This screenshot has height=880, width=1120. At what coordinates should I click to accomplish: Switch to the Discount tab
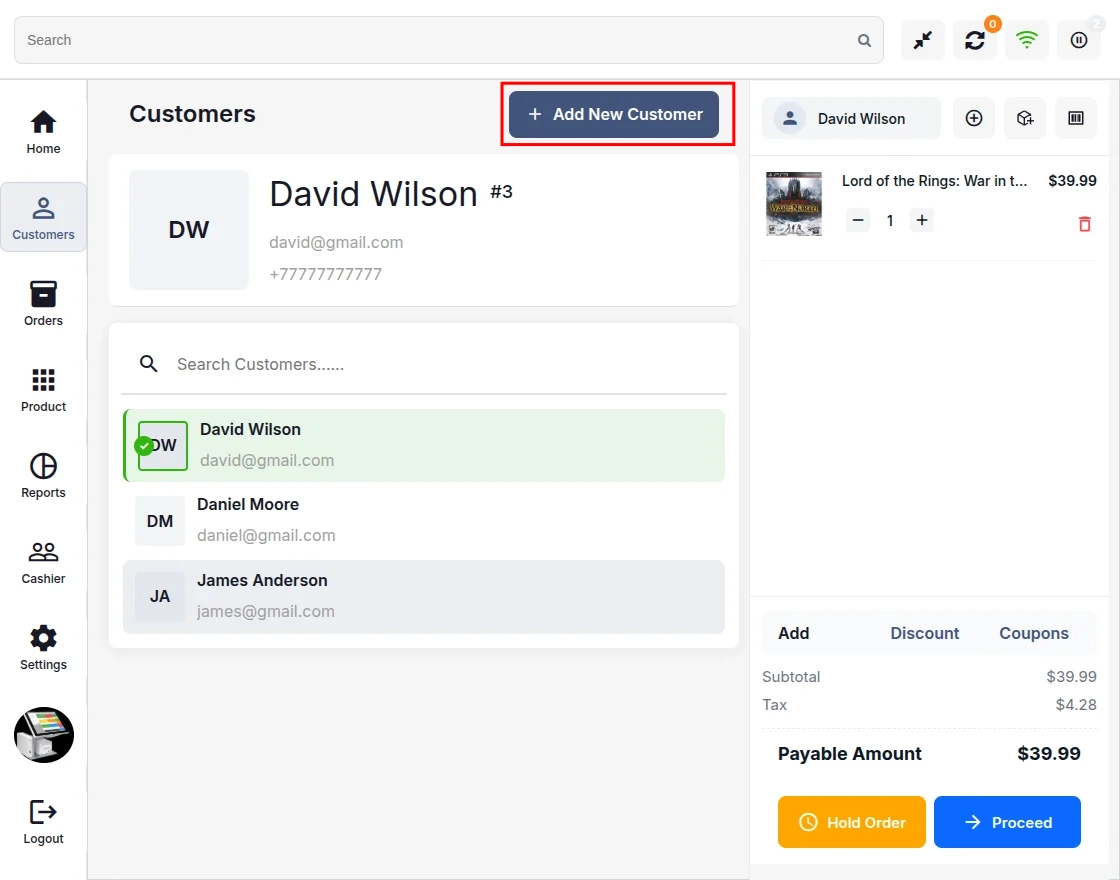[x=924, y=634]
